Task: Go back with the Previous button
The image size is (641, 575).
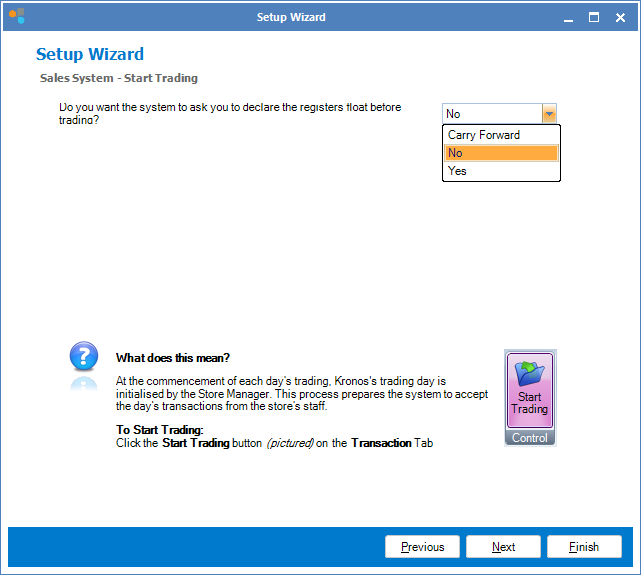Action: click(x=422, y=547)
